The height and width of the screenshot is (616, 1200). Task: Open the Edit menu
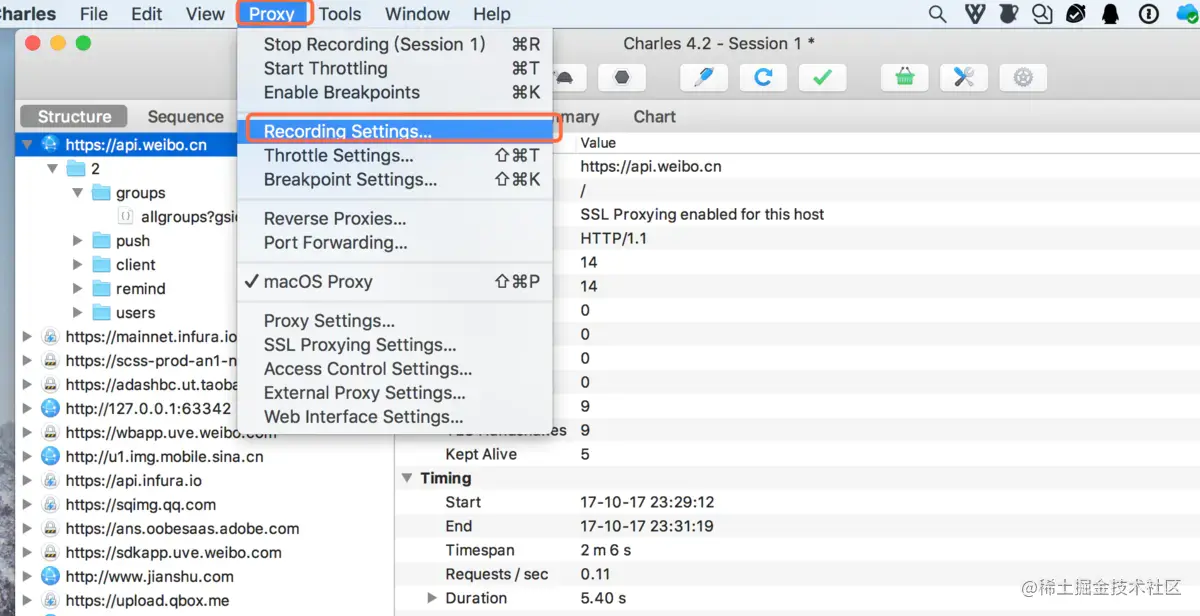click(147, 14)
